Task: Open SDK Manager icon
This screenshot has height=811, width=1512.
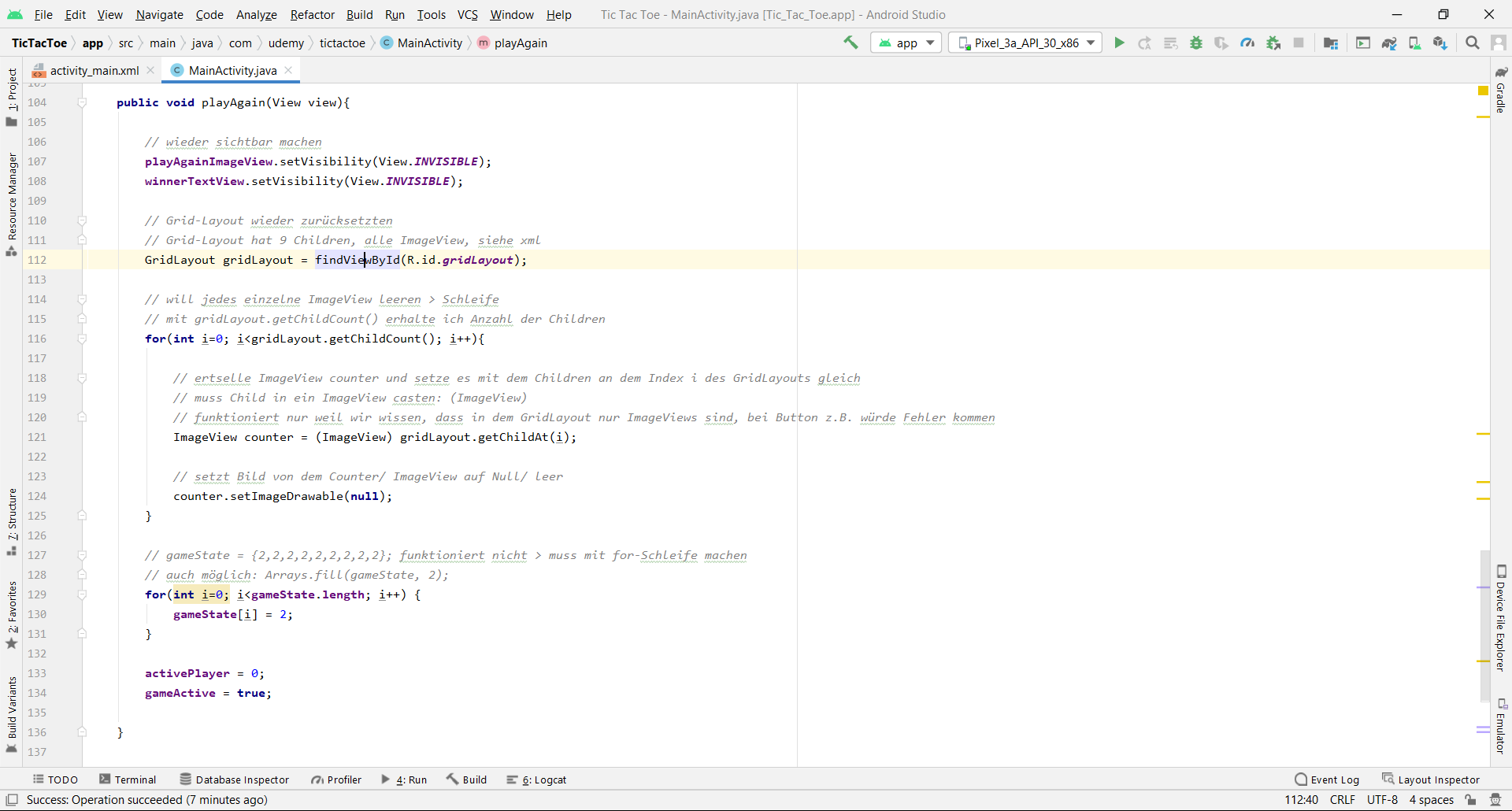Action: [1440, 43]
